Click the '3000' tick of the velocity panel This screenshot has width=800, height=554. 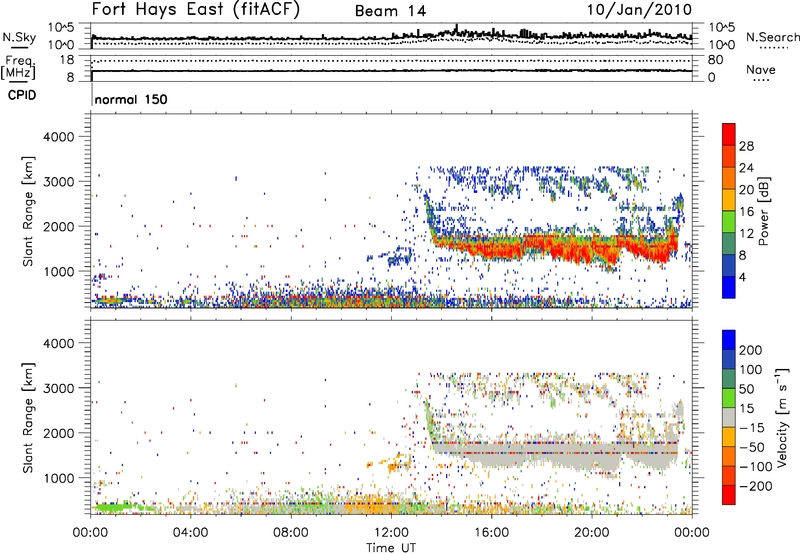59,388
